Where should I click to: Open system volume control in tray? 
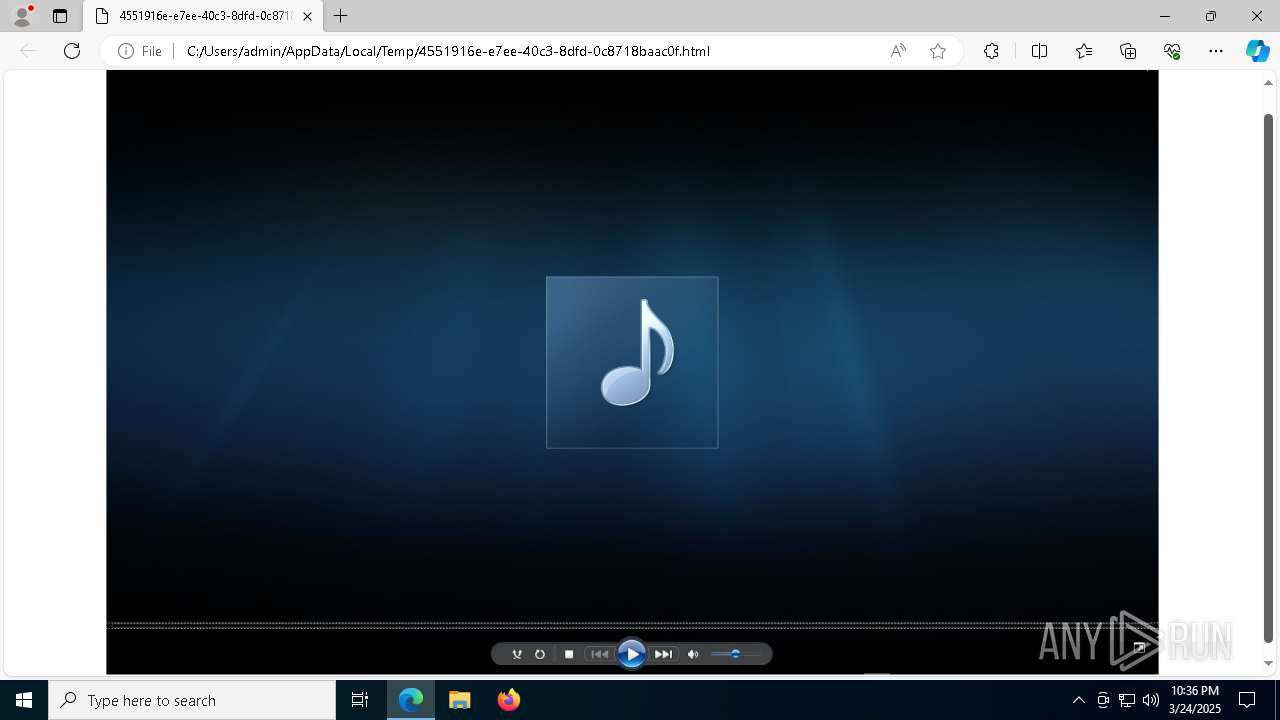(1151, 700)
